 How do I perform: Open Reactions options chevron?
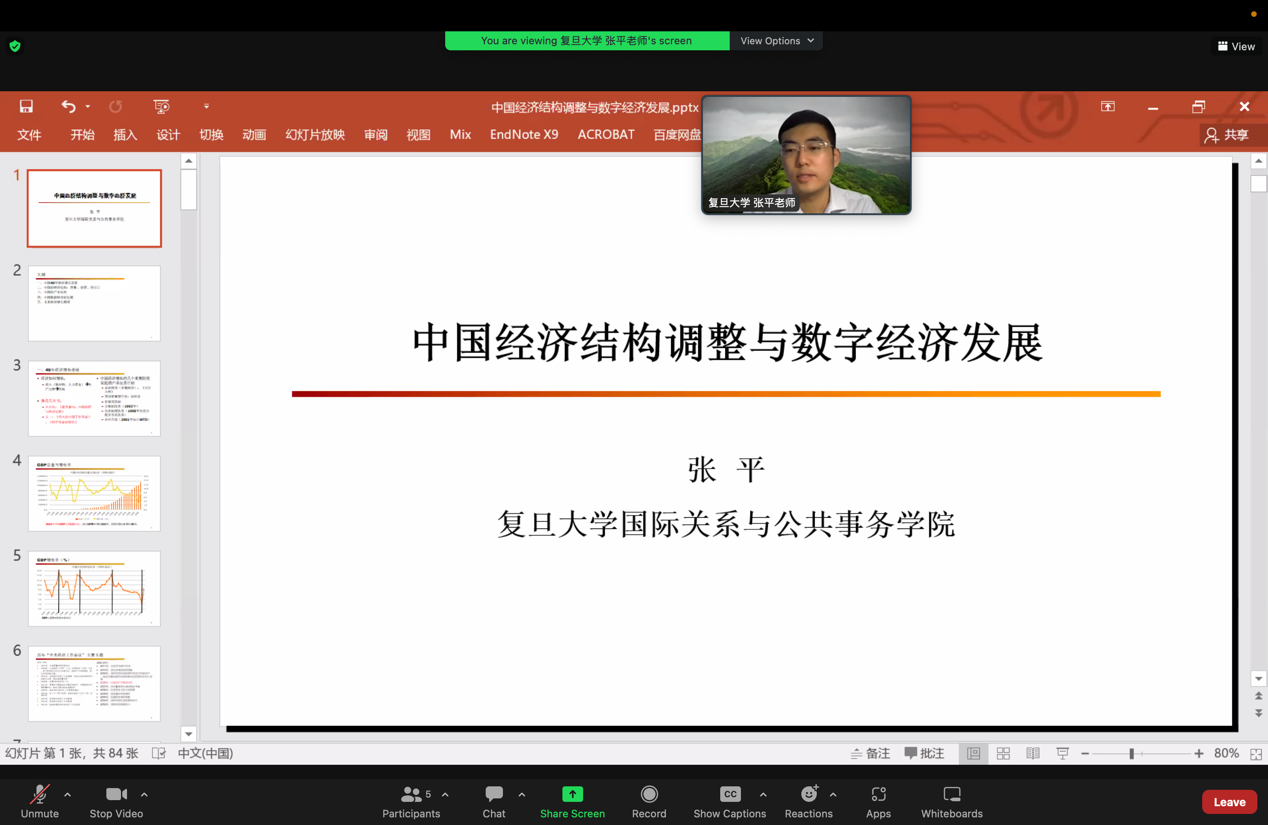(x=833, y=795)
